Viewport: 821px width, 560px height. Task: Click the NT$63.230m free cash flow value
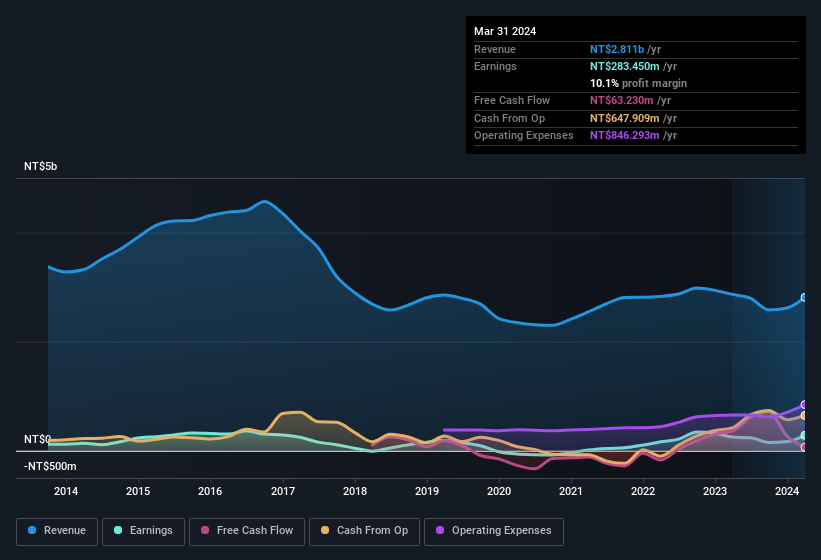tap(622, 100)
